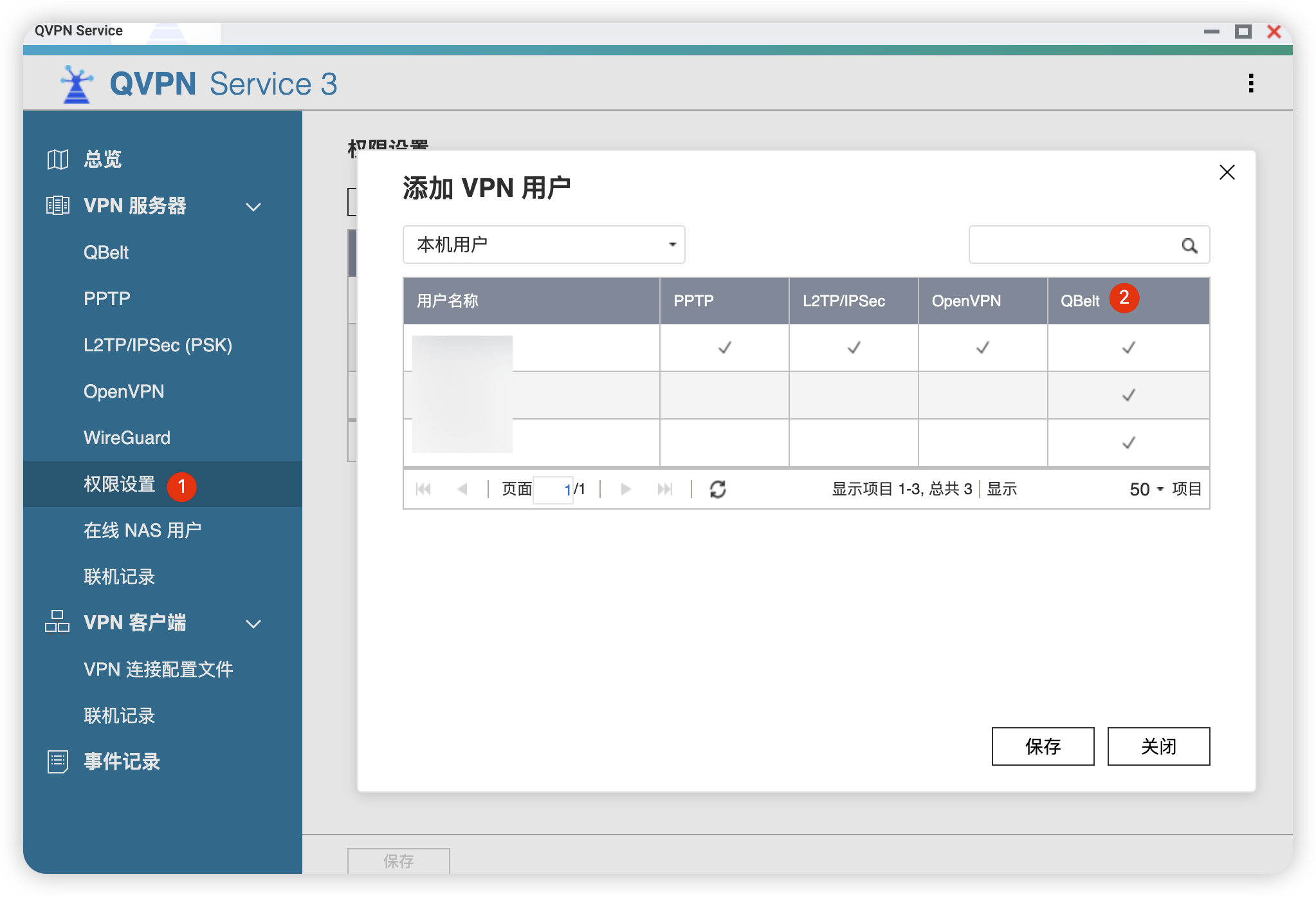This screenshot has width=1316, height=897.
Task: Toggle L2TP/IPSec permission for the first user
Action: point(854,347)
